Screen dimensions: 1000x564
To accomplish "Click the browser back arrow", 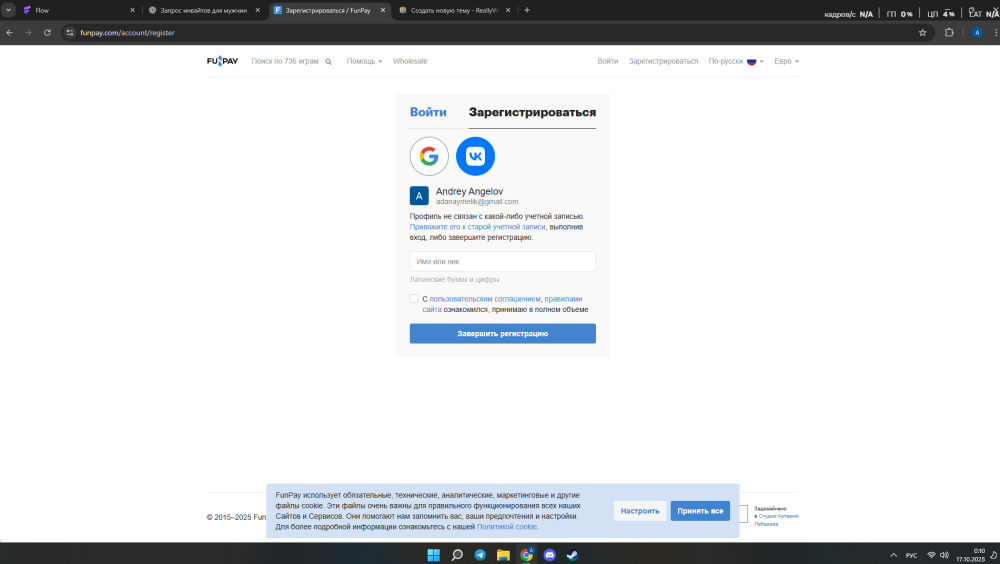I will click(10, 33).
